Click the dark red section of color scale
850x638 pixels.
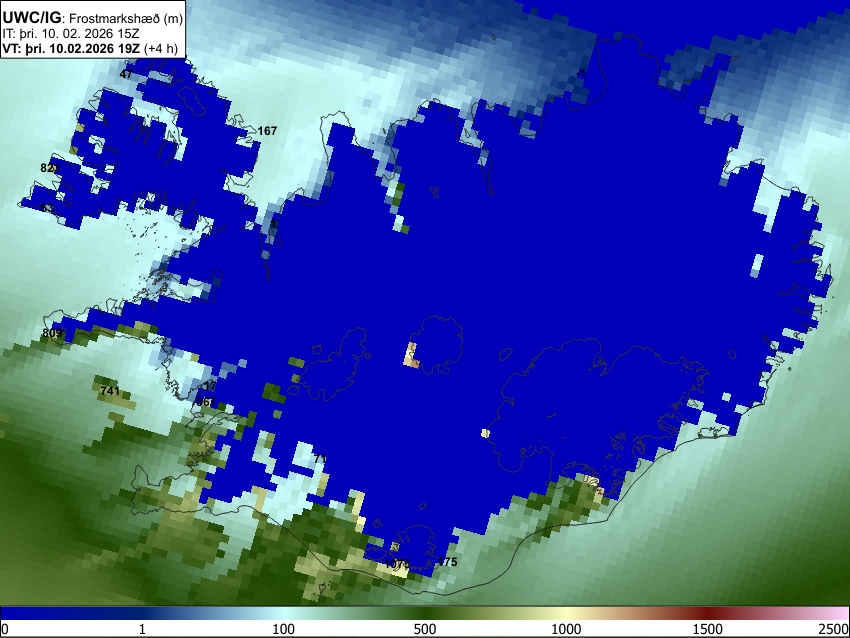click(708, 614)
